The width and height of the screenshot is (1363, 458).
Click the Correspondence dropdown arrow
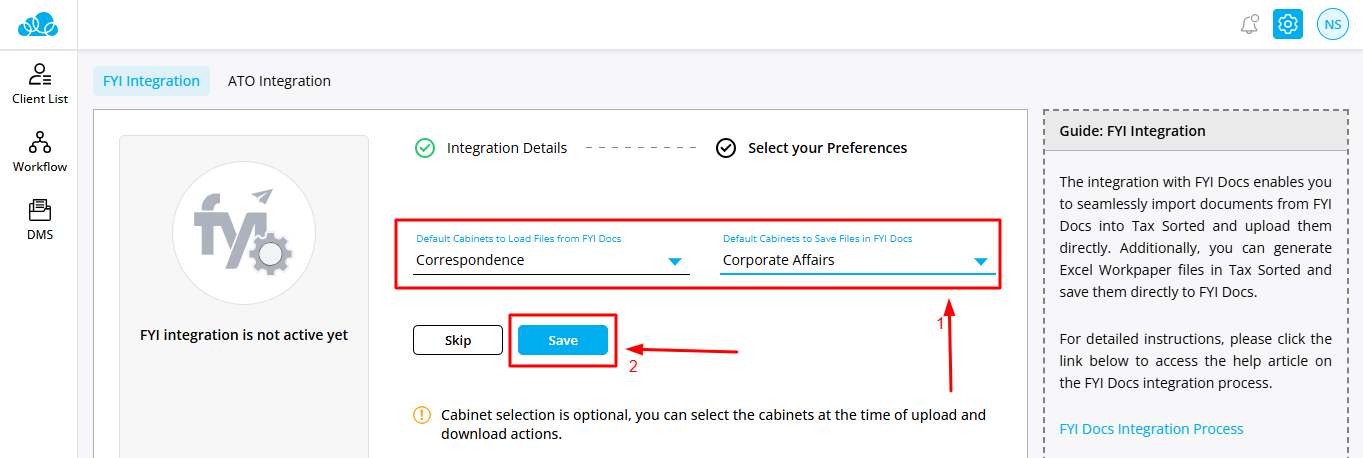pos(675,261)
